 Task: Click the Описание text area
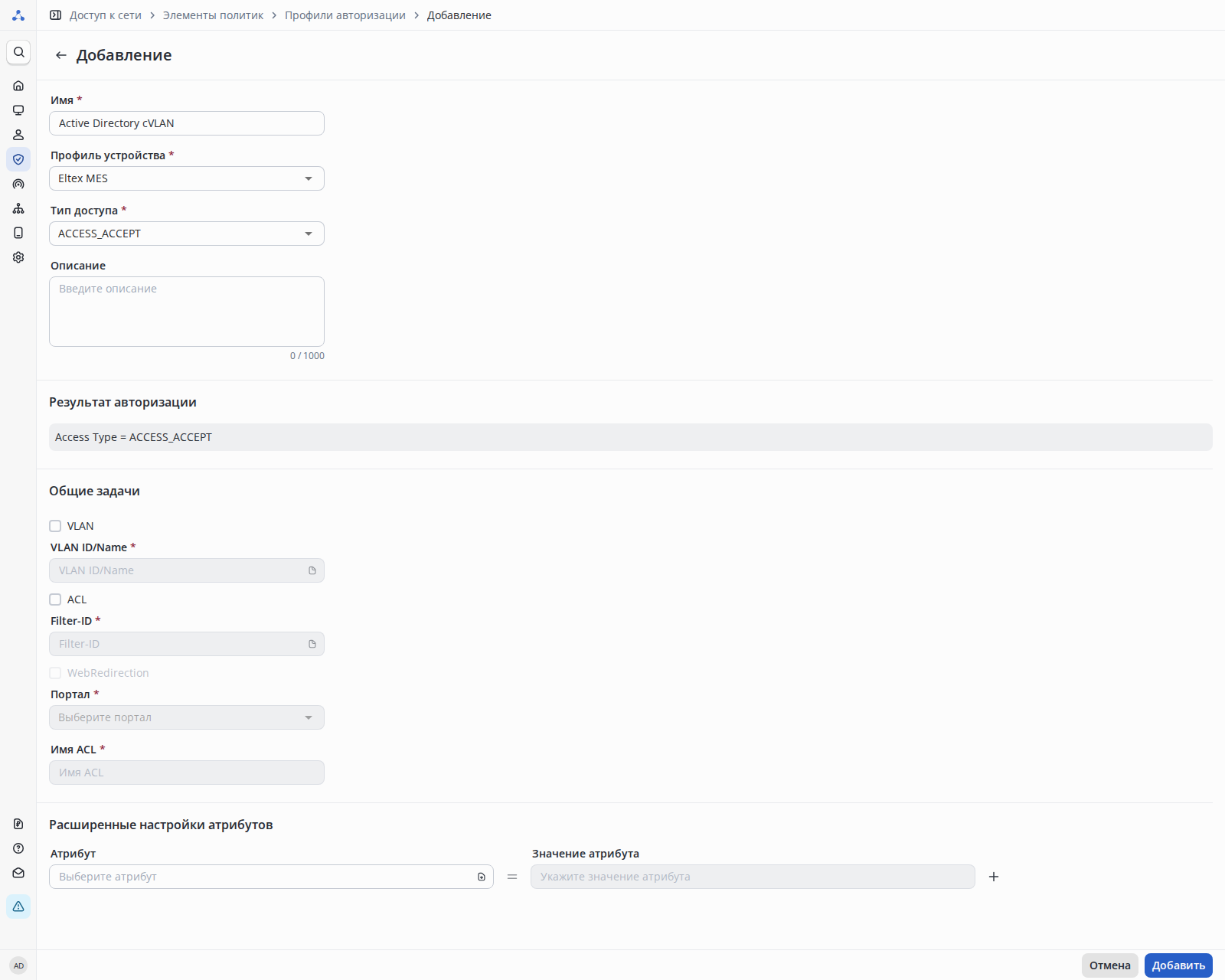pos(186,312)
